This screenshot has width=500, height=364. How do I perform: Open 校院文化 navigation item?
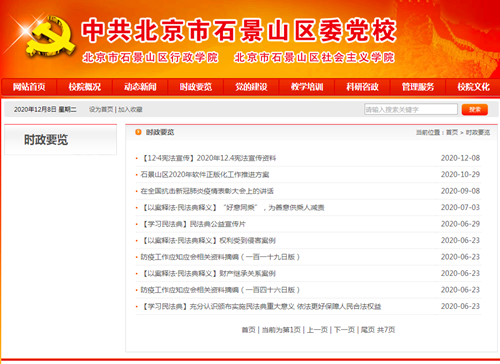click(473, 87)
